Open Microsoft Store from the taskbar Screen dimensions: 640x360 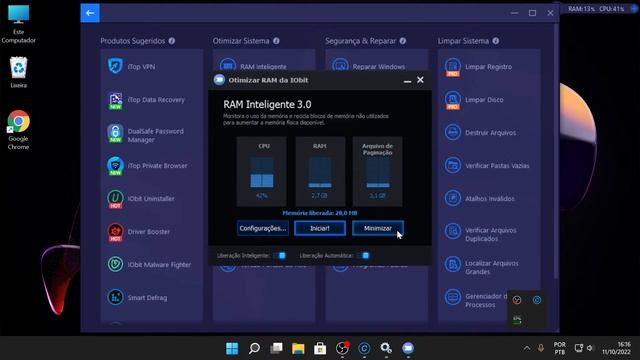pyautogui.click(x=320, y=348)
